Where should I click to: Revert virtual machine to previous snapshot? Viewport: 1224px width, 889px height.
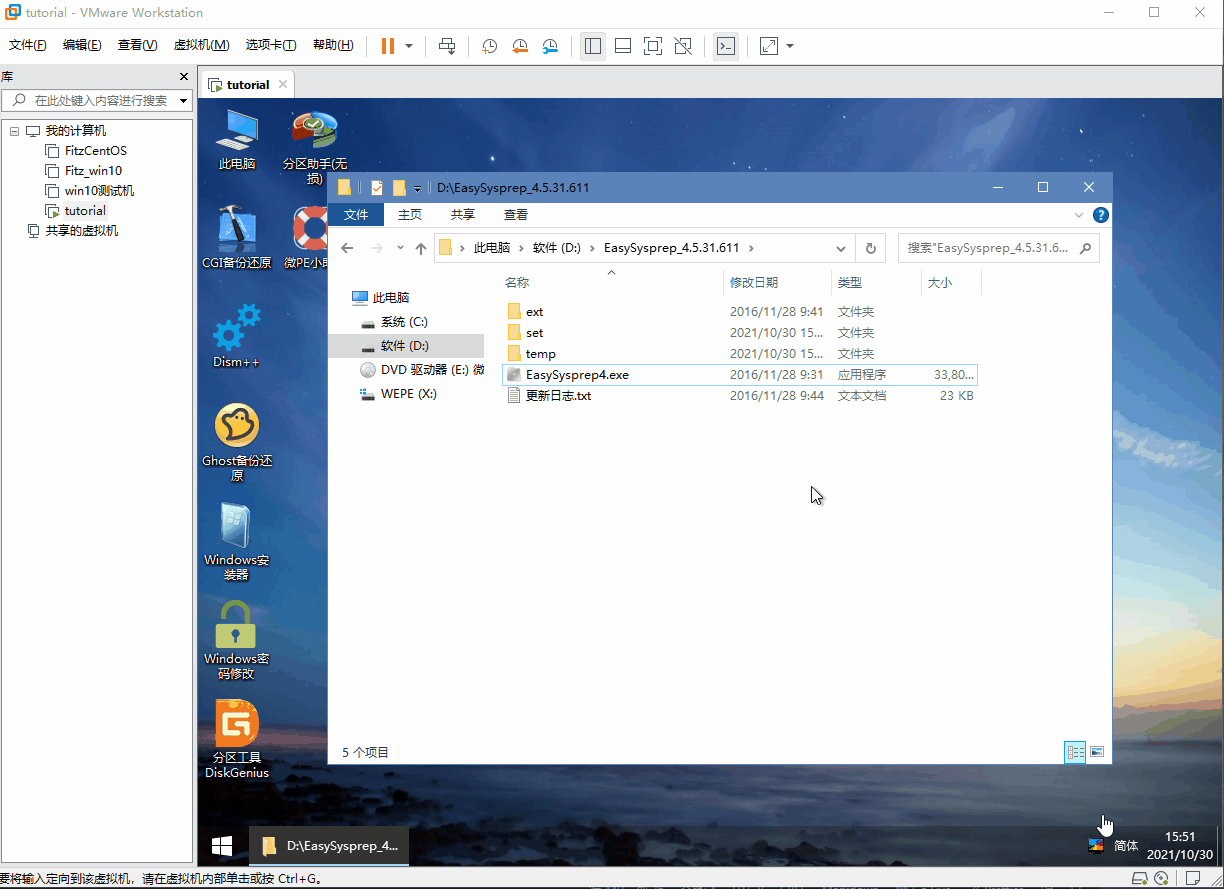tap(520, 46)
